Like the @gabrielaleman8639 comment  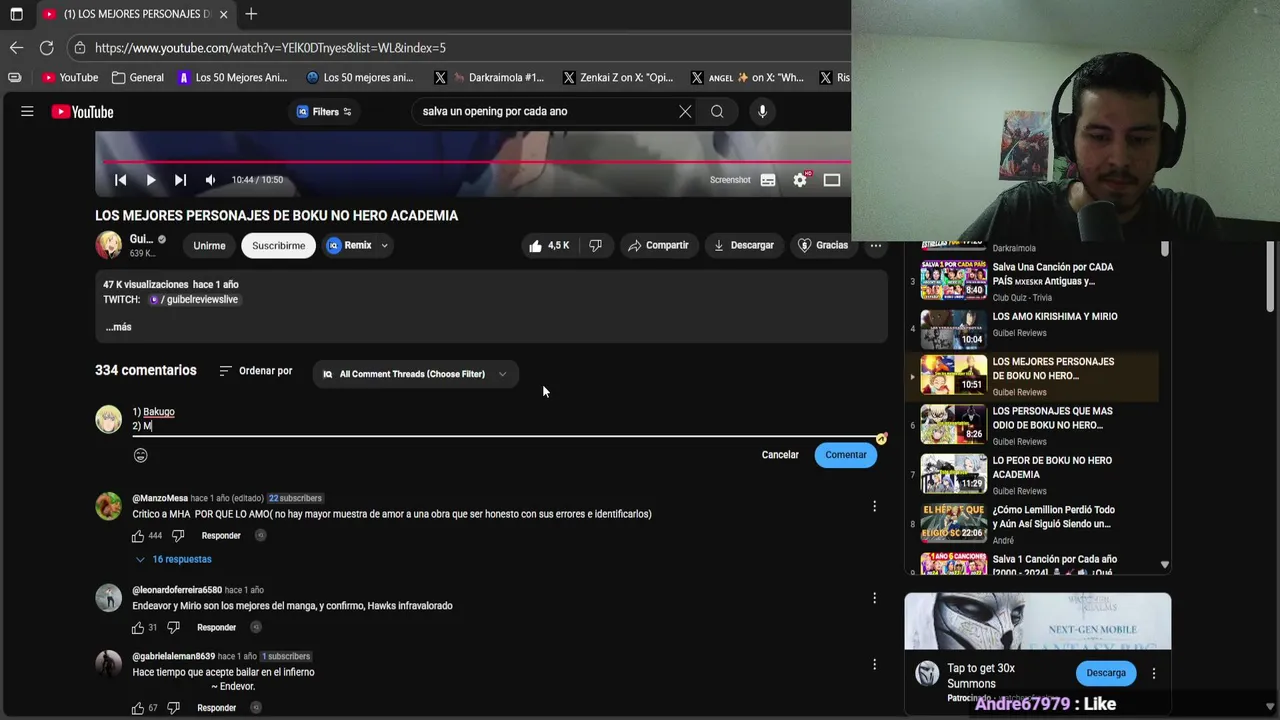pos(138,708)
